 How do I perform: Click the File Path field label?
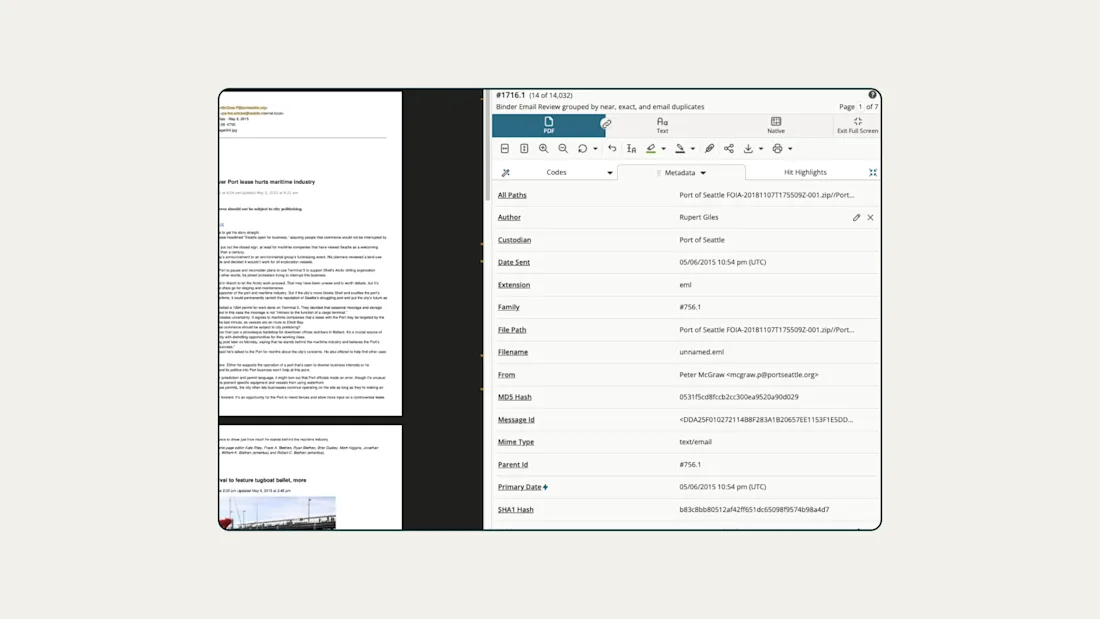[512, 330]
